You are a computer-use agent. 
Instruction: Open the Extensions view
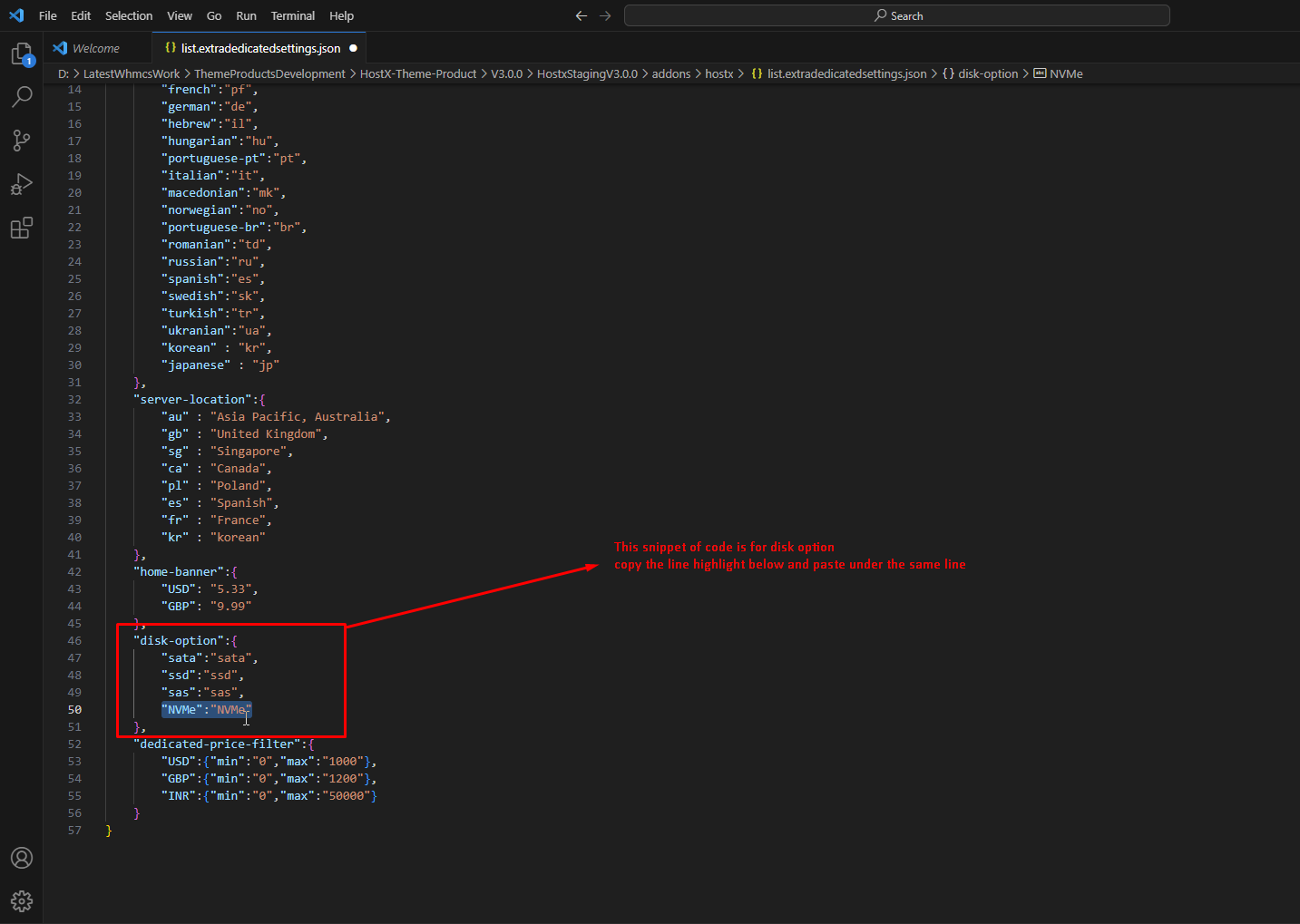(22, 228)
